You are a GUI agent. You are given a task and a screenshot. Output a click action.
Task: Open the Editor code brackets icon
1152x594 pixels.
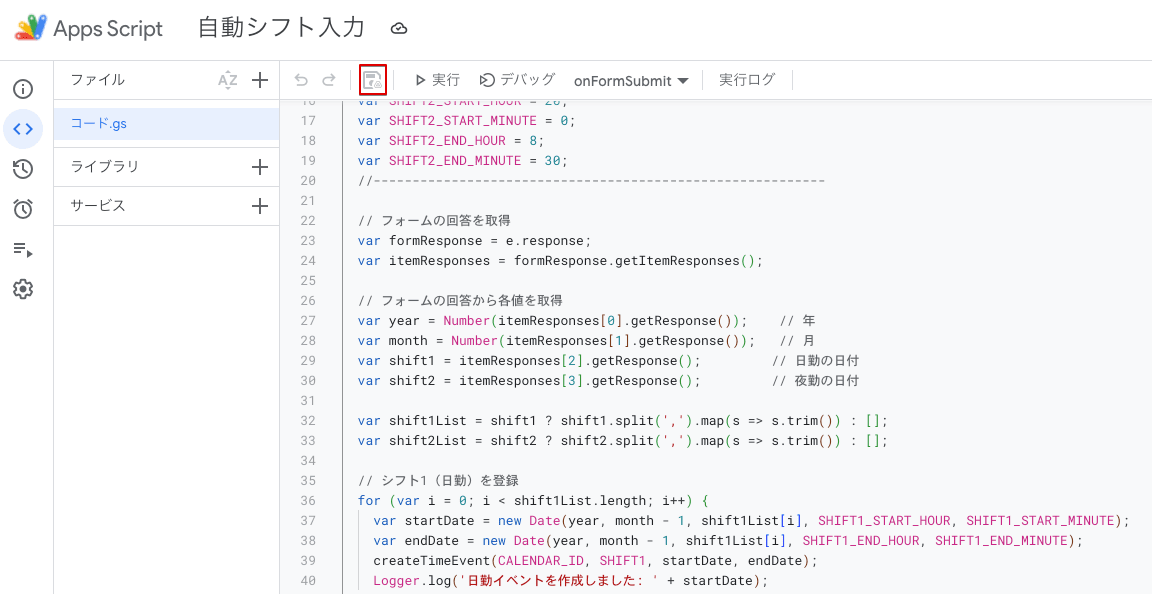pyautogui.click(x=23, y=129)
